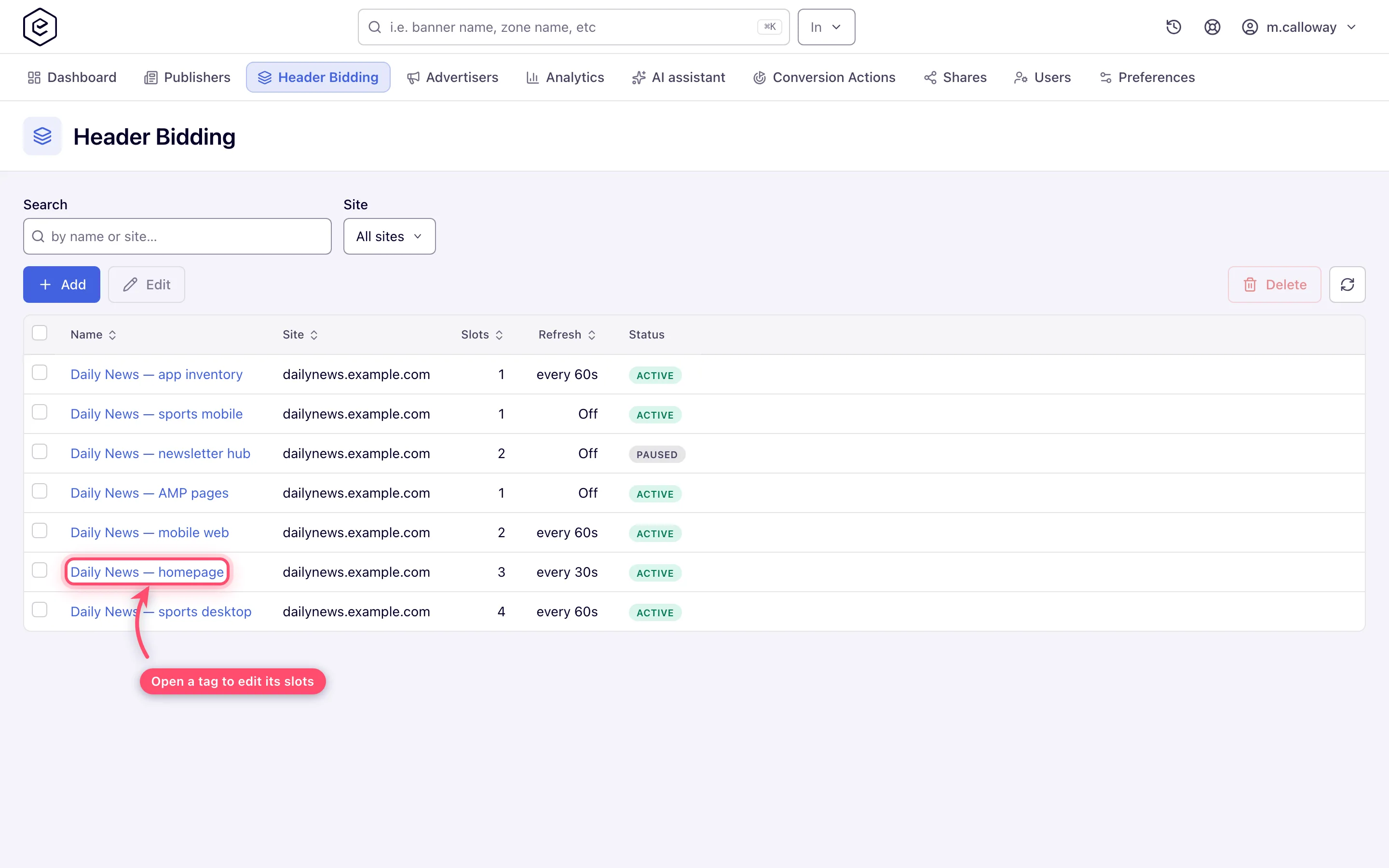Click the magnifier icon in global search
The width and height of the screenshot is (1389, 868).
[x=375, y=27]
